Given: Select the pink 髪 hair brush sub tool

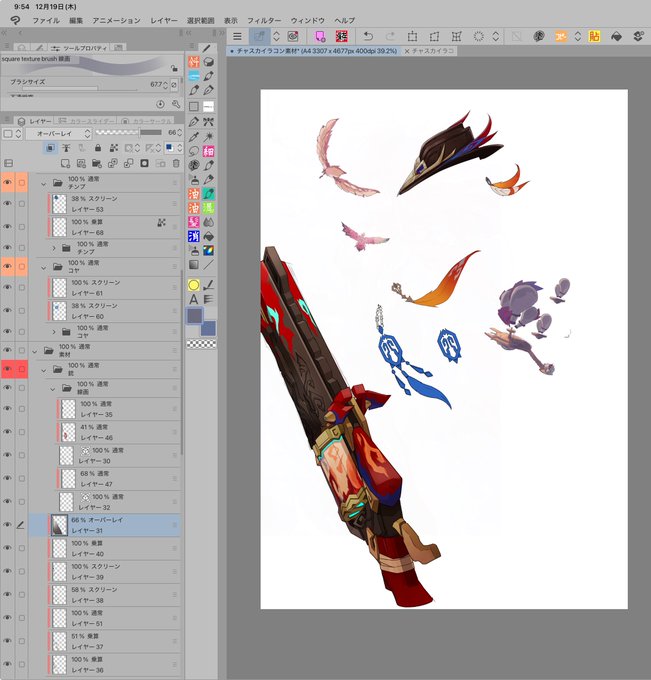Looking at the screenshot, I should coord(194,222).
